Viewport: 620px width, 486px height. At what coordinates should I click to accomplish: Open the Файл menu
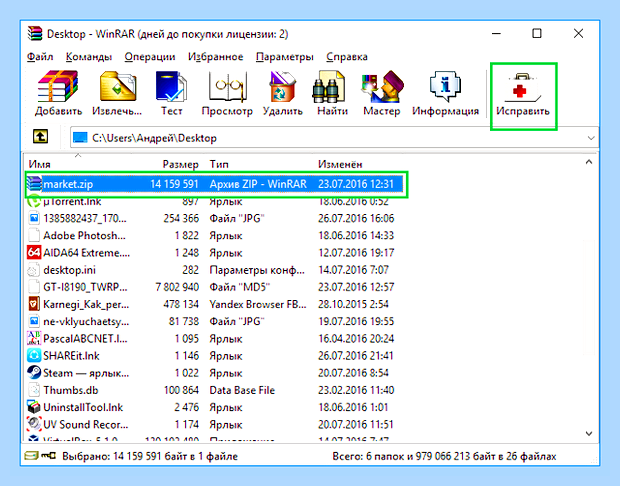[x=40, y=57]
